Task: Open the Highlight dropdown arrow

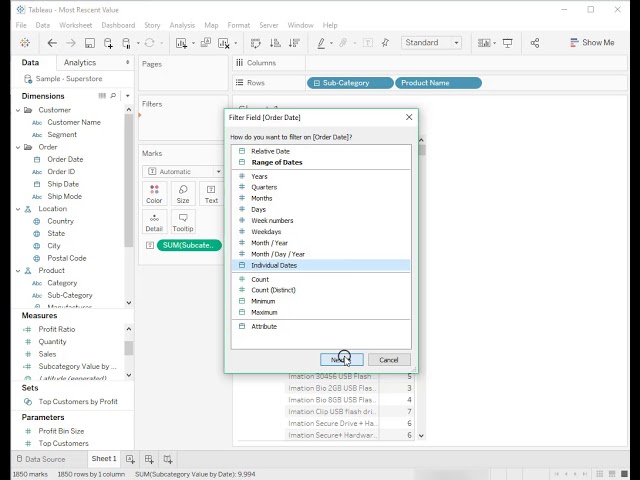Action: click(331, 43)
